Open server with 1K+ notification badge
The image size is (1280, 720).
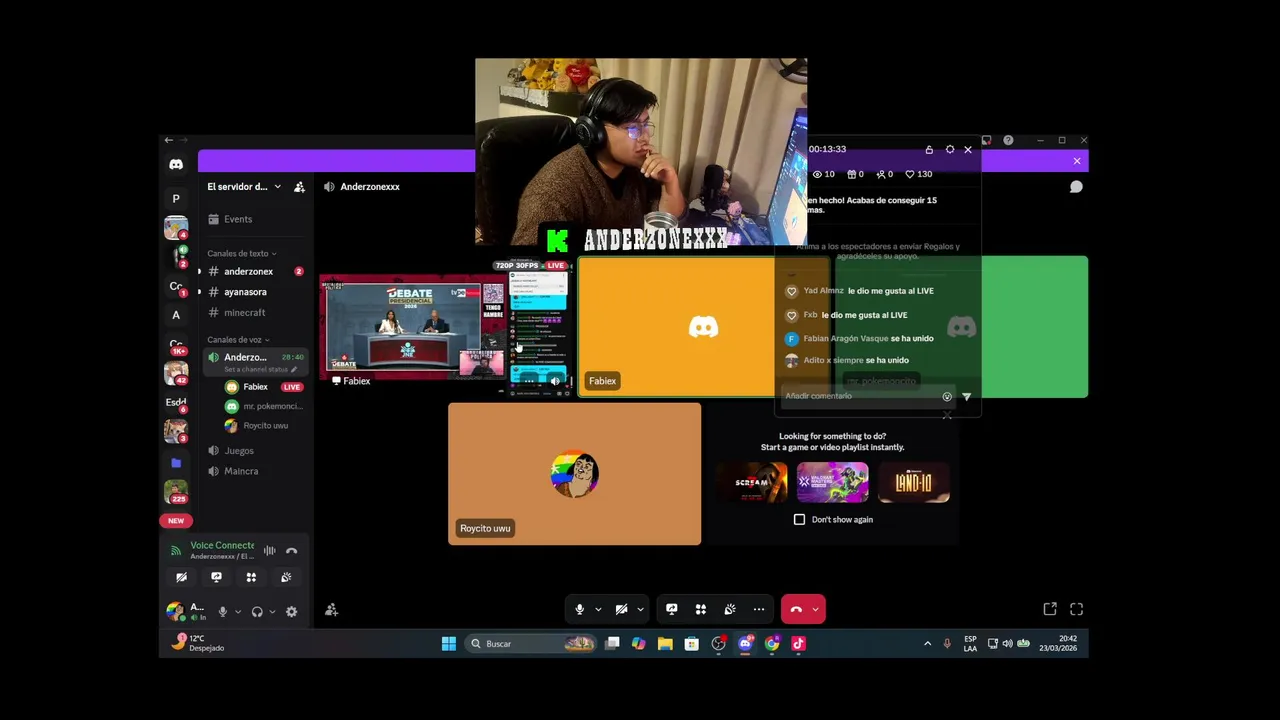tap(177, 345)
